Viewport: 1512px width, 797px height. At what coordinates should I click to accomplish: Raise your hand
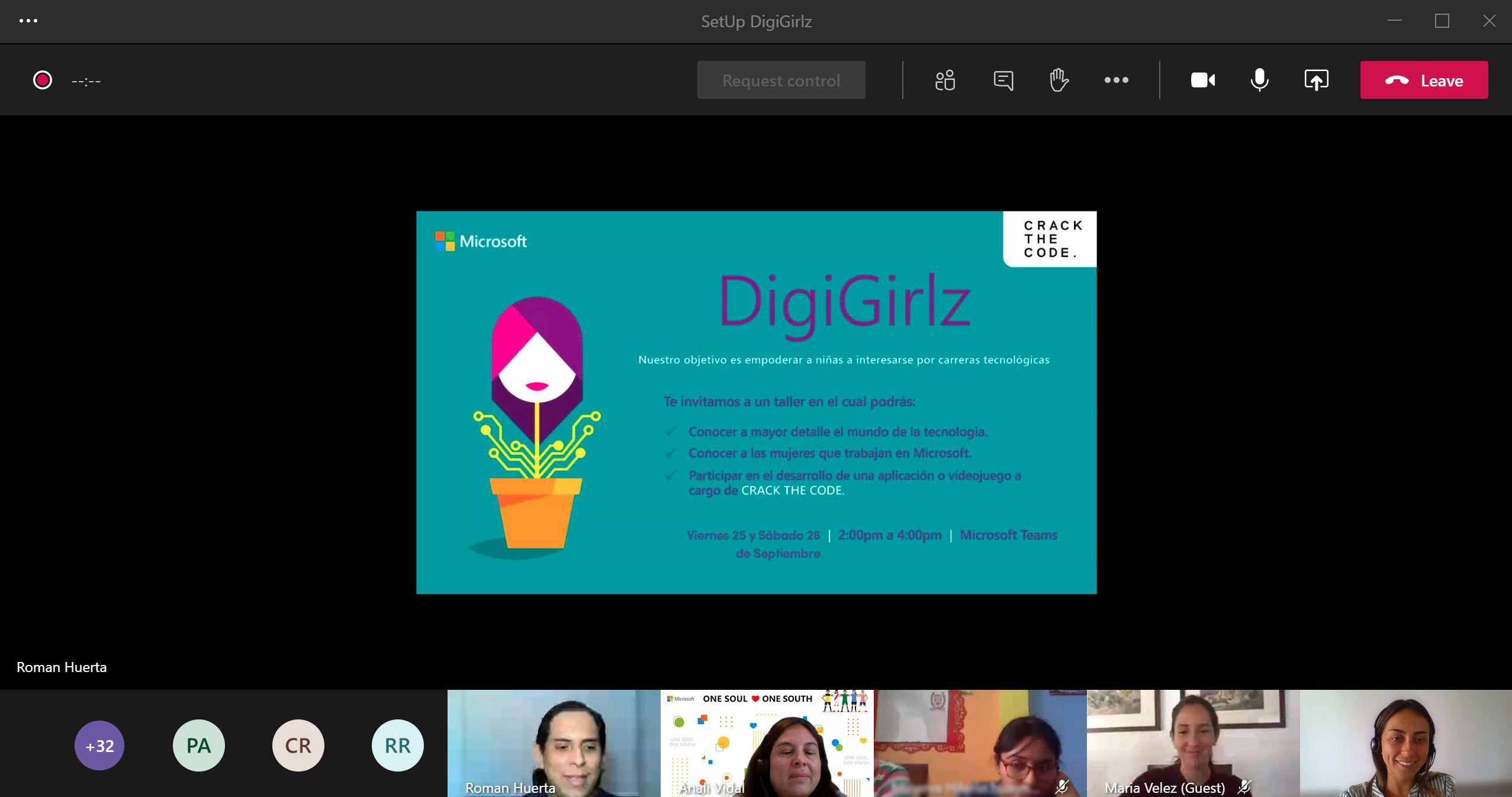[x=1059, y=80]
